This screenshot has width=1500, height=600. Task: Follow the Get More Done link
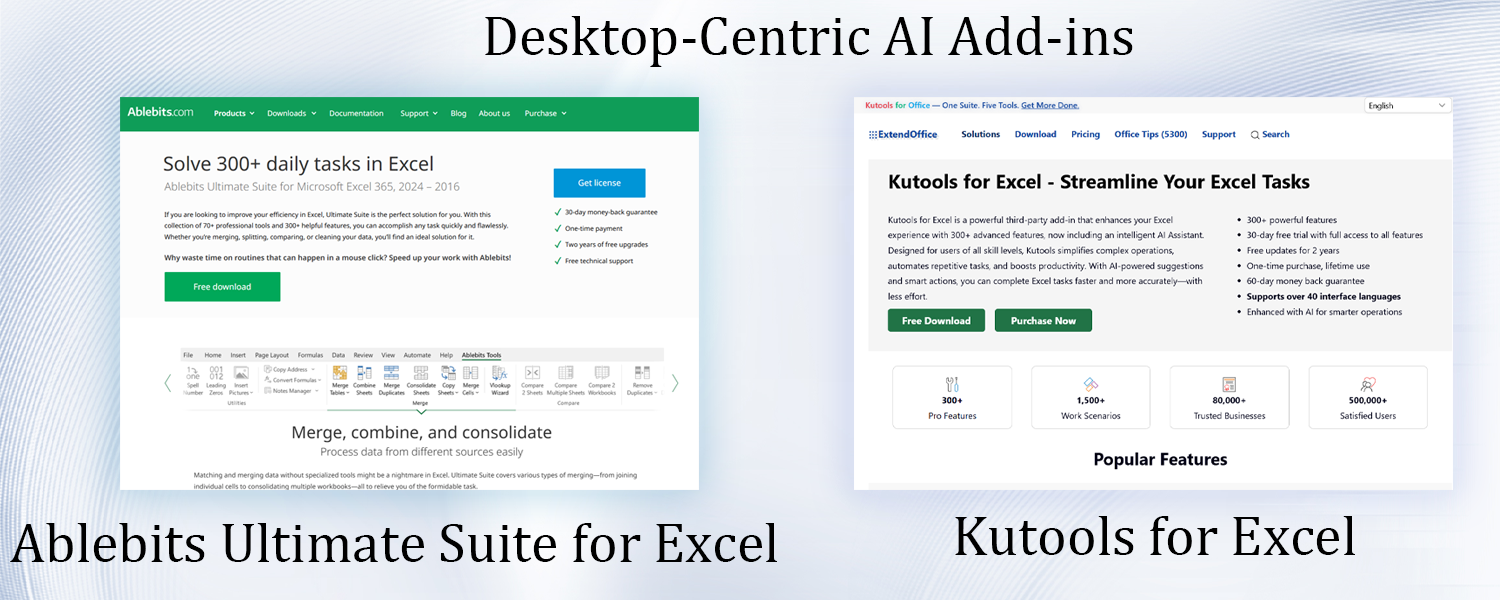point(1049,105)
